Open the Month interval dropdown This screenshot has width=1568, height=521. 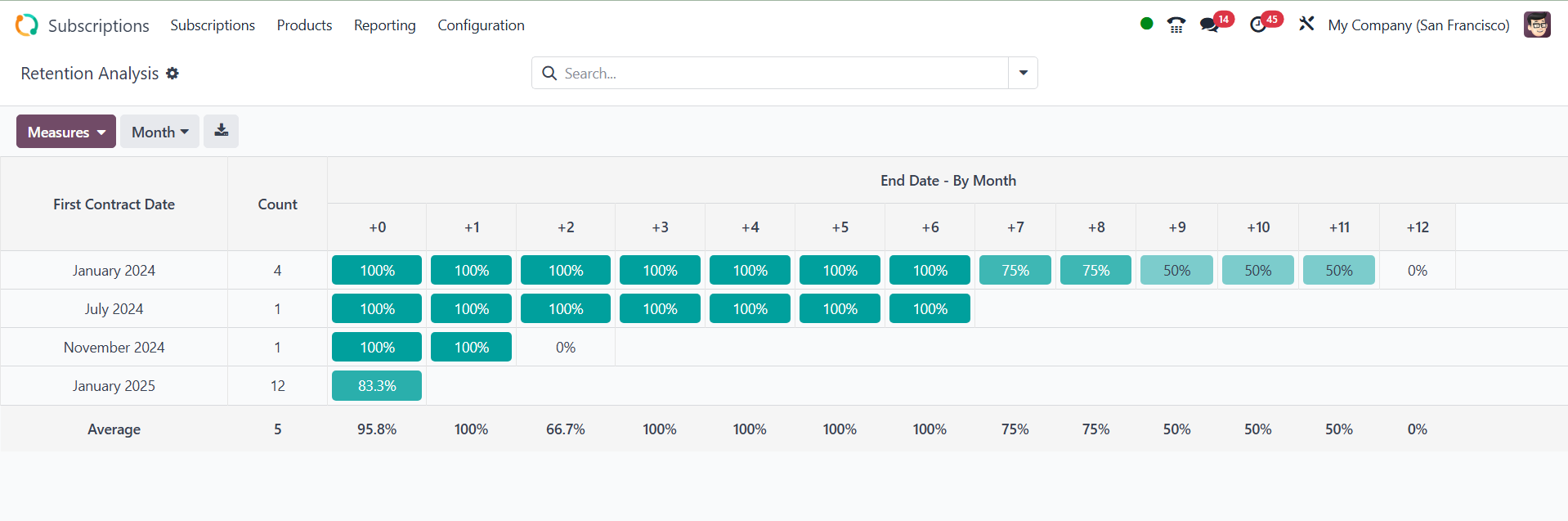pos(159,132)
